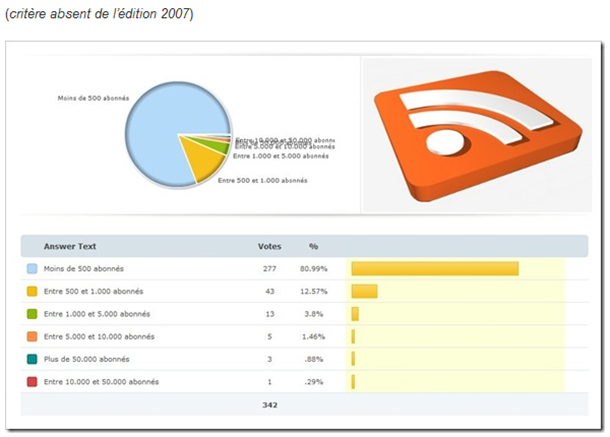
Task: Click the green 'Entre 1.000 et 5.000' swatch
Action: point(32,314)
